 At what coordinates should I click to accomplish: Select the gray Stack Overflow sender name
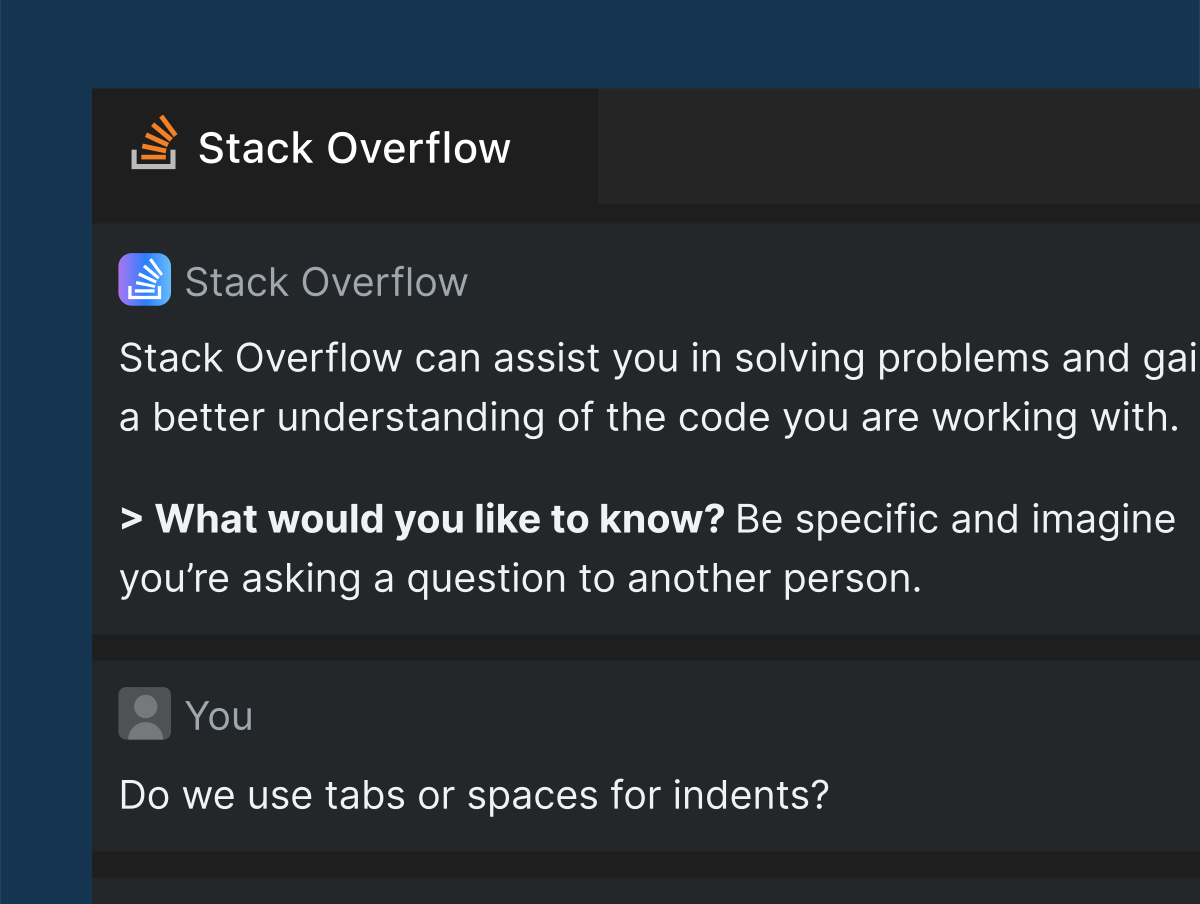(326, 282)
